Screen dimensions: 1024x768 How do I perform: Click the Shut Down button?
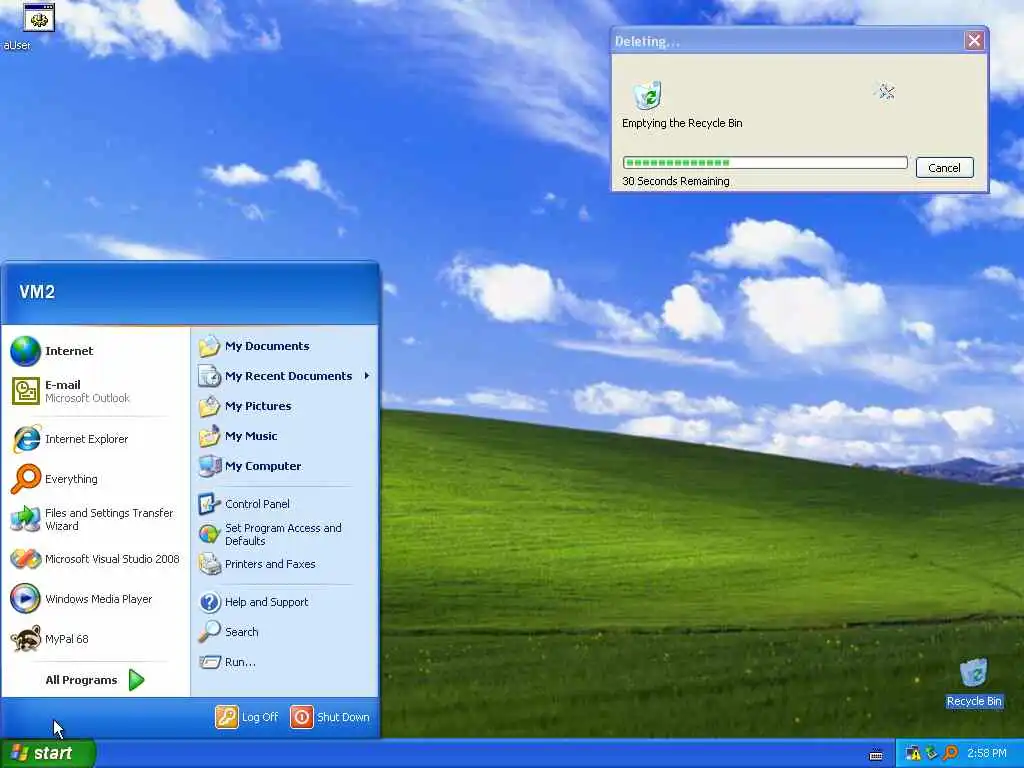[330, 717]
